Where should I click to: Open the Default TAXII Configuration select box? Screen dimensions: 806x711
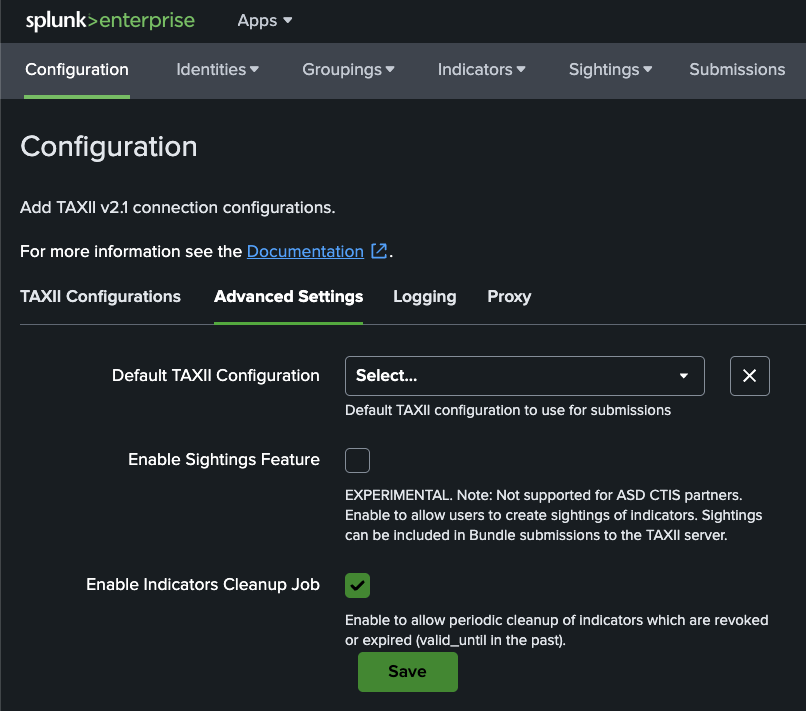pyautogui.click(x=524, y=376)
